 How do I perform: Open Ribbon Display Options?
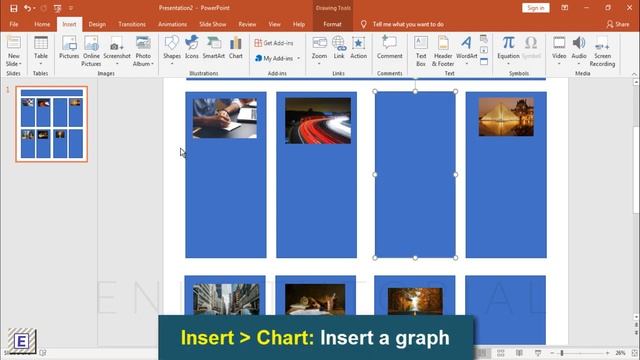pos(564,8)
